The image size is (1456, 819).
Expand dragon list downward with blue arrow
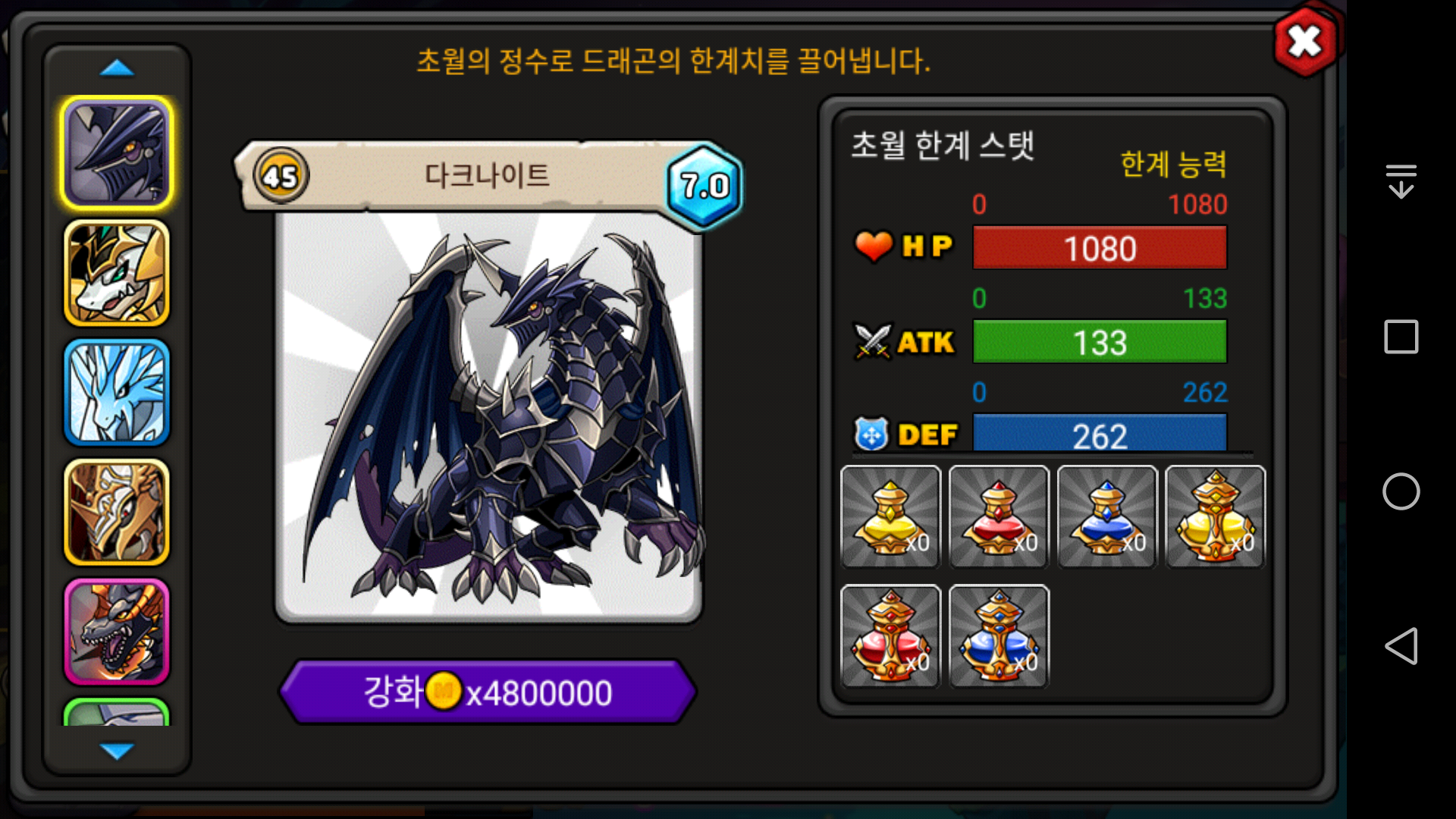click(x=117, y=751)
